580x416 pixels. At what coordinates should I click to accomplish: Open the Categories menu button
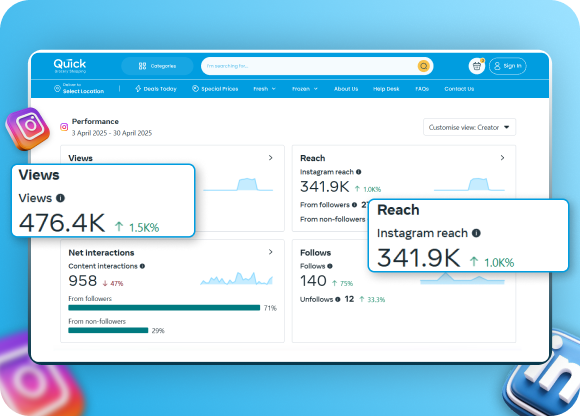click(x=157, y=66)
